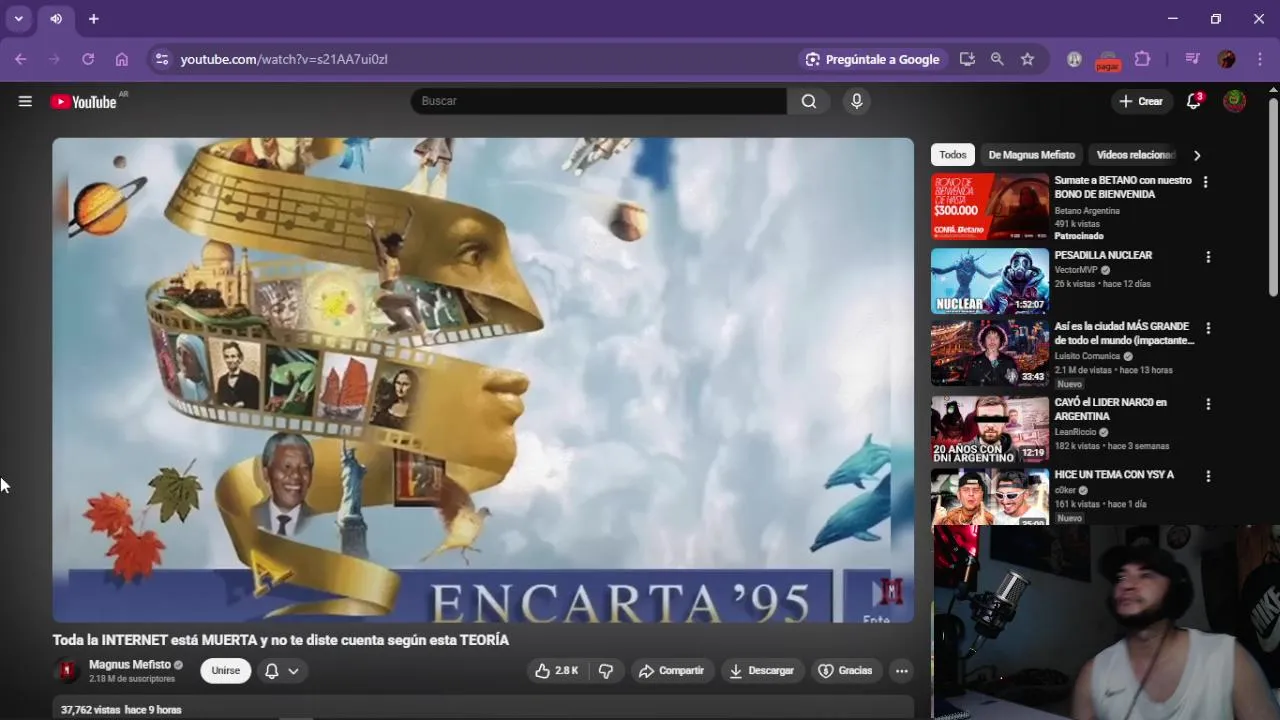Like the video with thumbs up

pos(557,671)
